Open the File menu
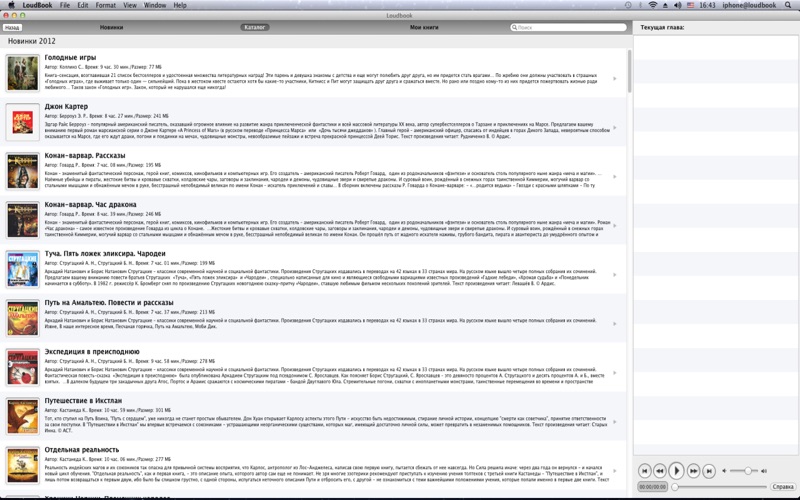Screen dimensions: 800x500 (65, 5)
